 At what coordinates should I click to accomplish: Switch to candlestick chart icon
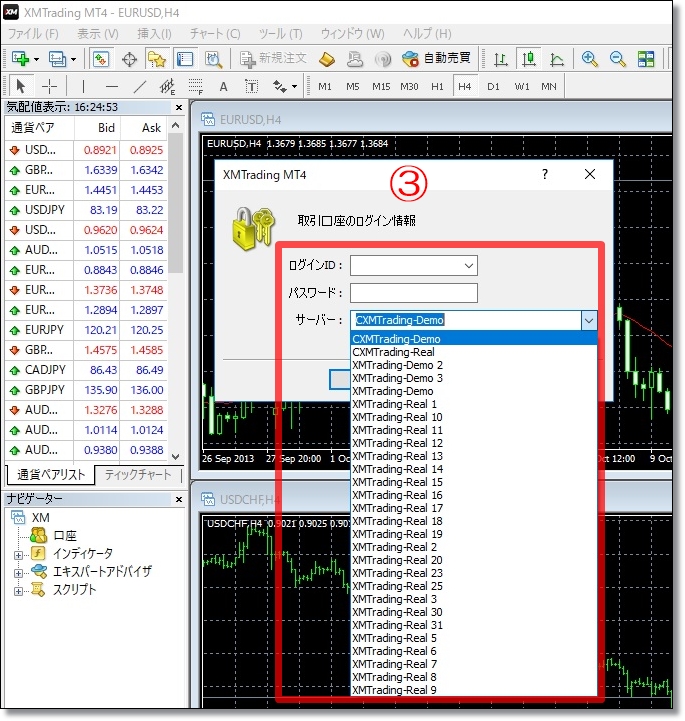tap(529, 59)
